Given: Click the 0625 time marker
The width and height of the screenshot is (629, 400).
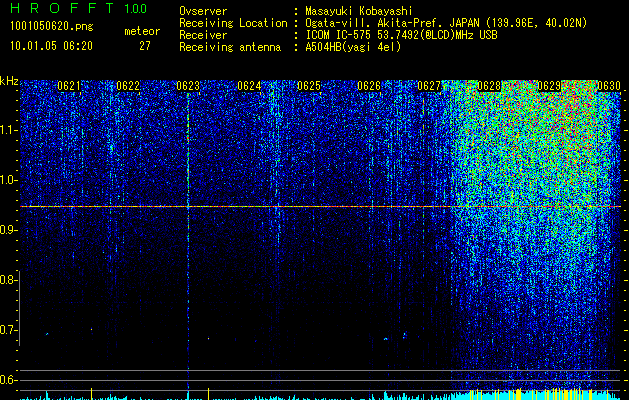Looking at the screenshot, I should [309, 86].
